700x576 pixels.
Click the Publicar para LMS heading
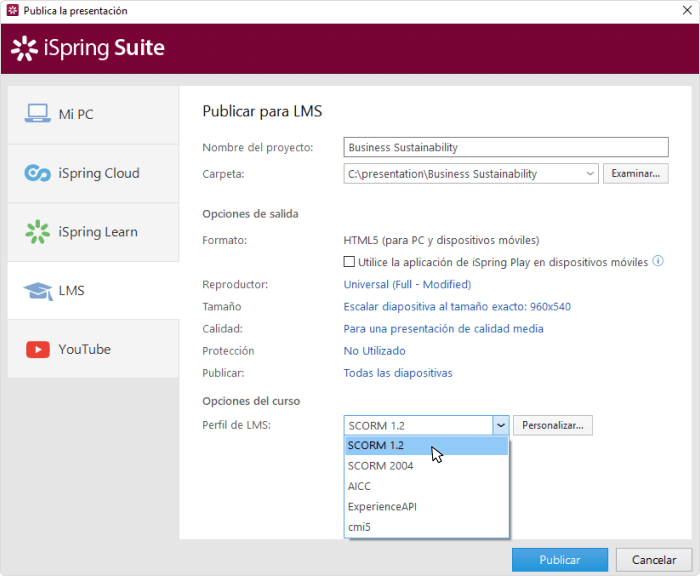pos(262,111)
